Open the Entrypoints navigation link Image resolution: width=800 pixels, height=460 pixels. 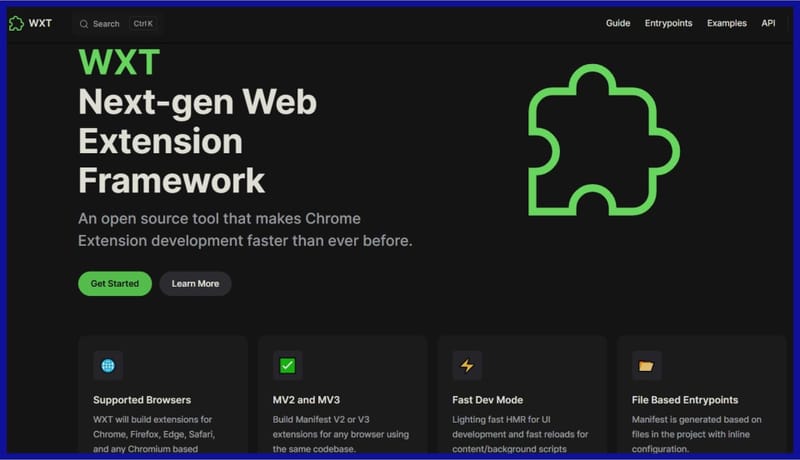(x=668, y=23)
